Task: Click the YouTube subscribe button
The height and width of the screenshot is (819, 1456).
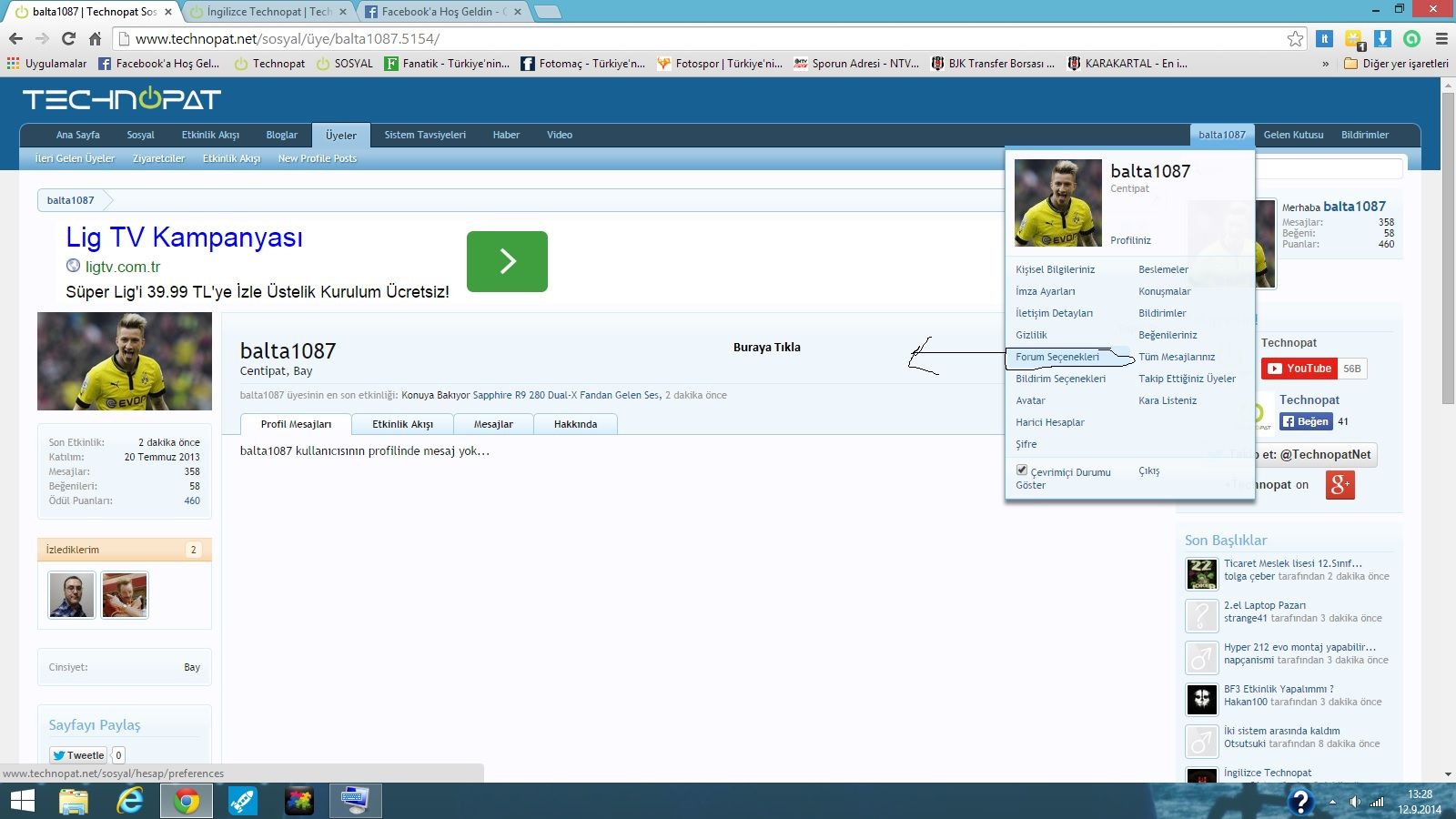Action: (x=1299, y=369)
